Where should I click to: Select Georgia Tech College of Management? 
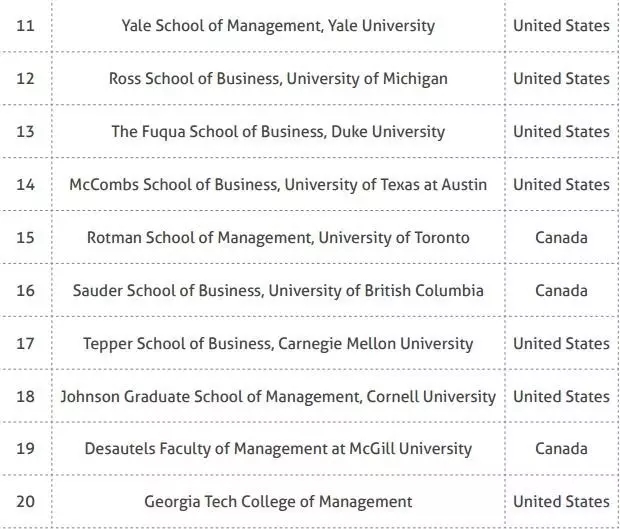pyautogui.click(x=278, y=502)
